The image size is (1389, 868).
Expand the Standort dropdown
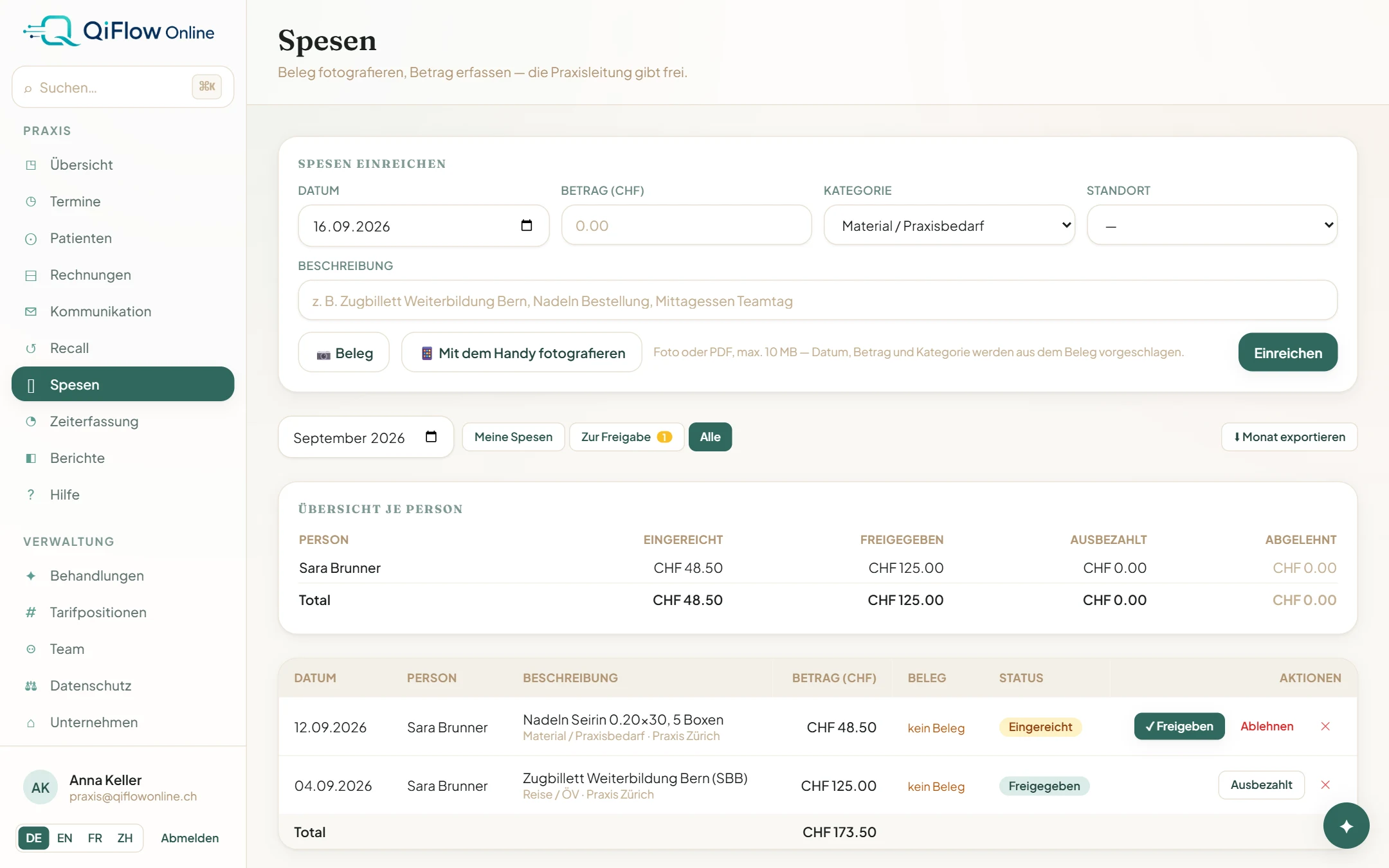tap(1212, 226)
